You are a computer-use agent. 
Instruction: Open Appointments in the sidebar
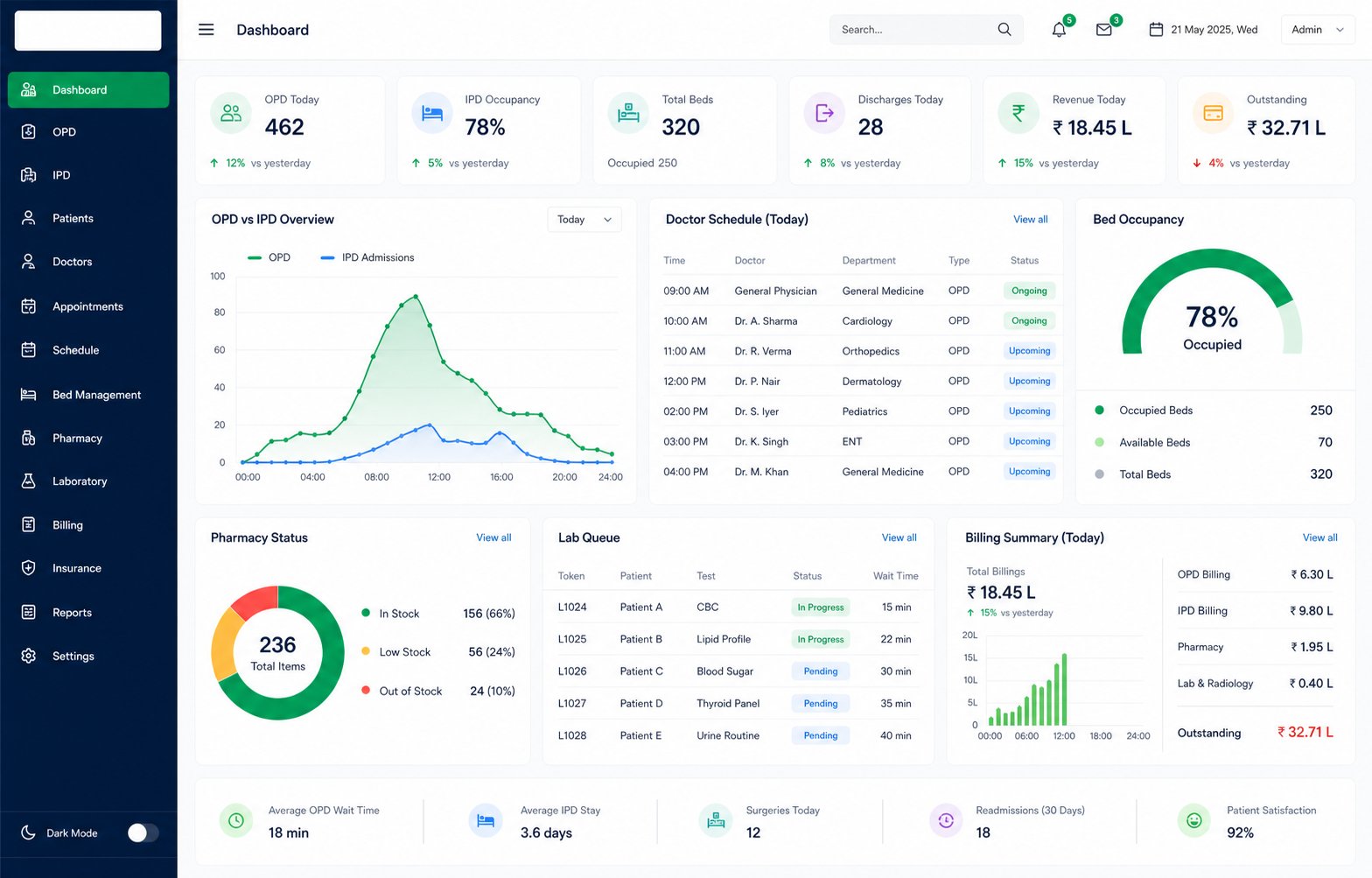[x=88, y=306]
